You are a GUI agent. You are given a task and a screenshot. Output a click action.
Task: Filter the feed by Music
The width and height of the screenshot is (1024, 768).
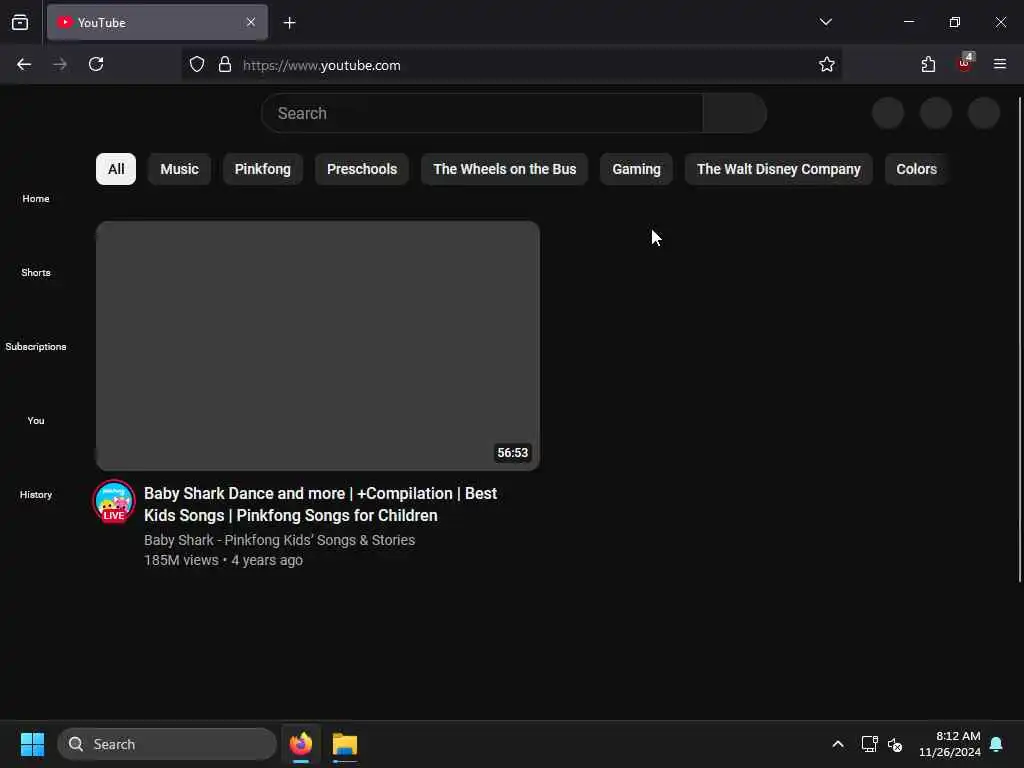point(180,169)
